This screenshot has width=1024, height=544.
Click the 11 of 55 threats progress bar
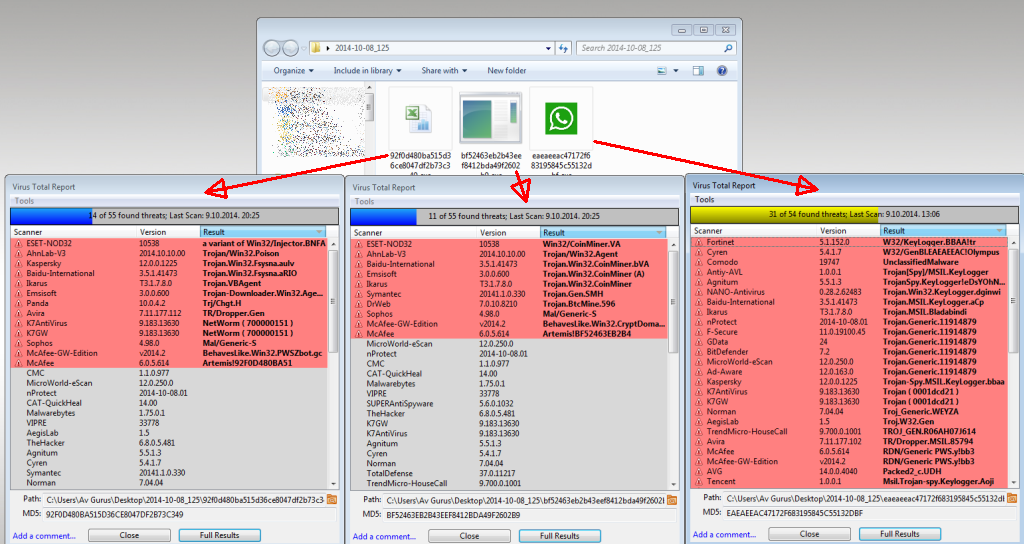515,216
